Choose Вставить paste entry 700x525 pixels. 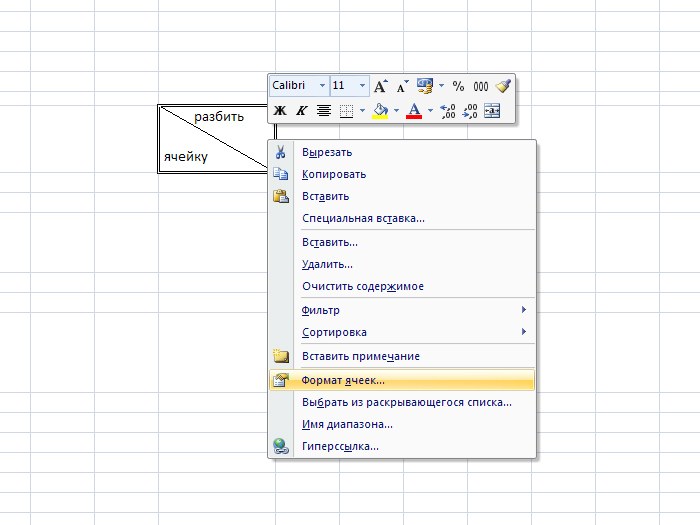coord(402,196)
